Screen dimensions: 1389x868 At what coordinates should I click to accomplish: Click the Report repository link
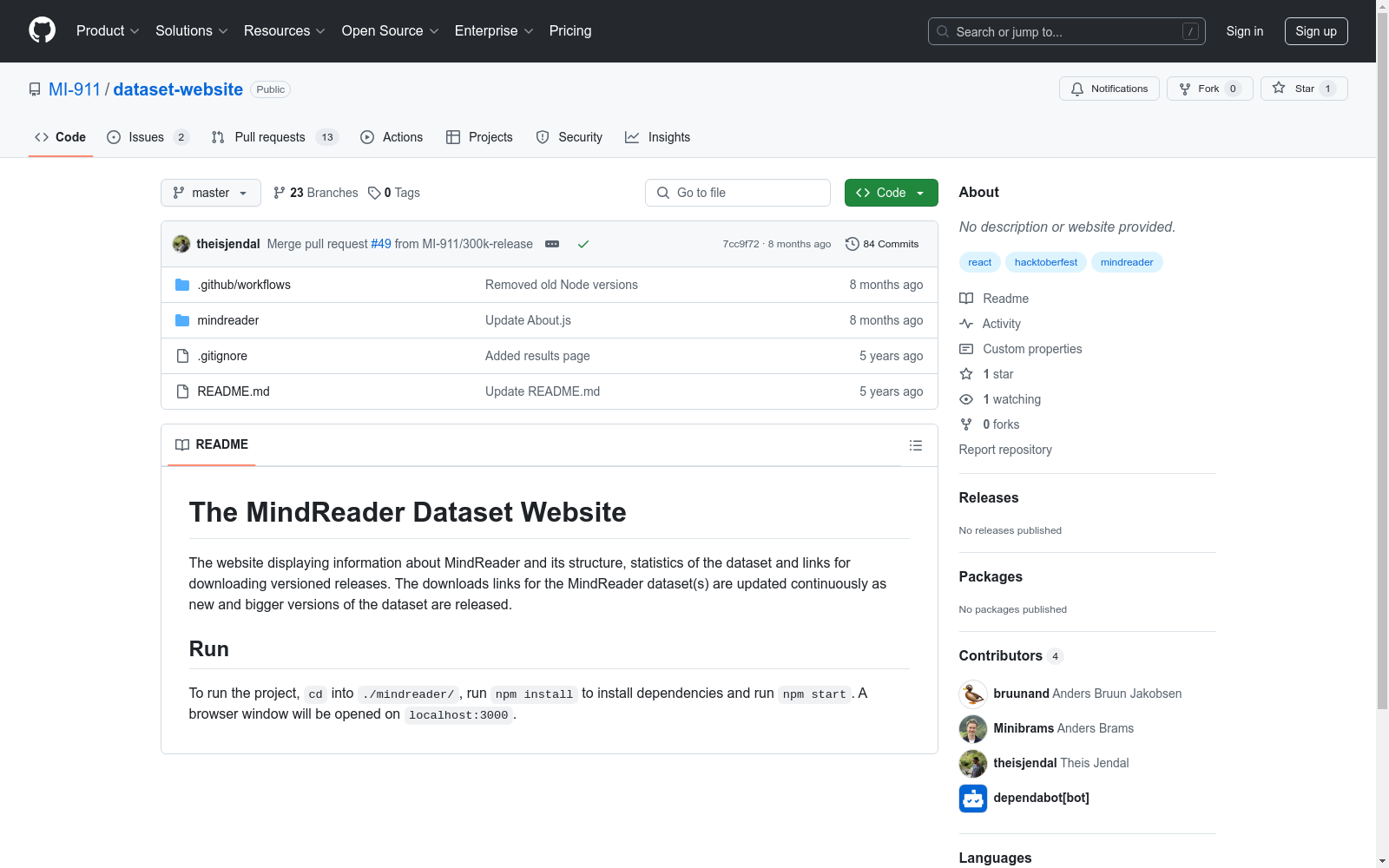click(1005, 450)
